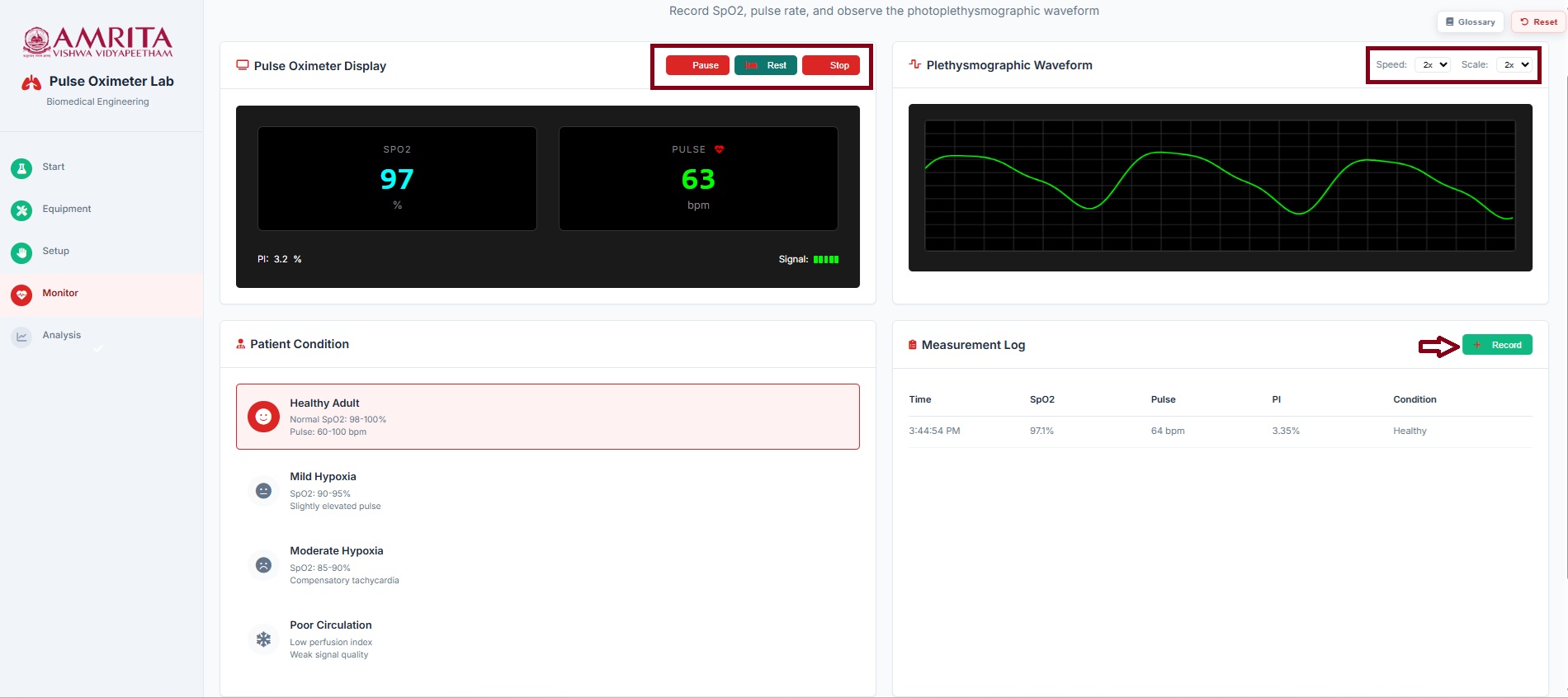The image size is (1568, 698).
Task: Click the plethysmographic waveform graph
Action: click(x=1220, y=186)
